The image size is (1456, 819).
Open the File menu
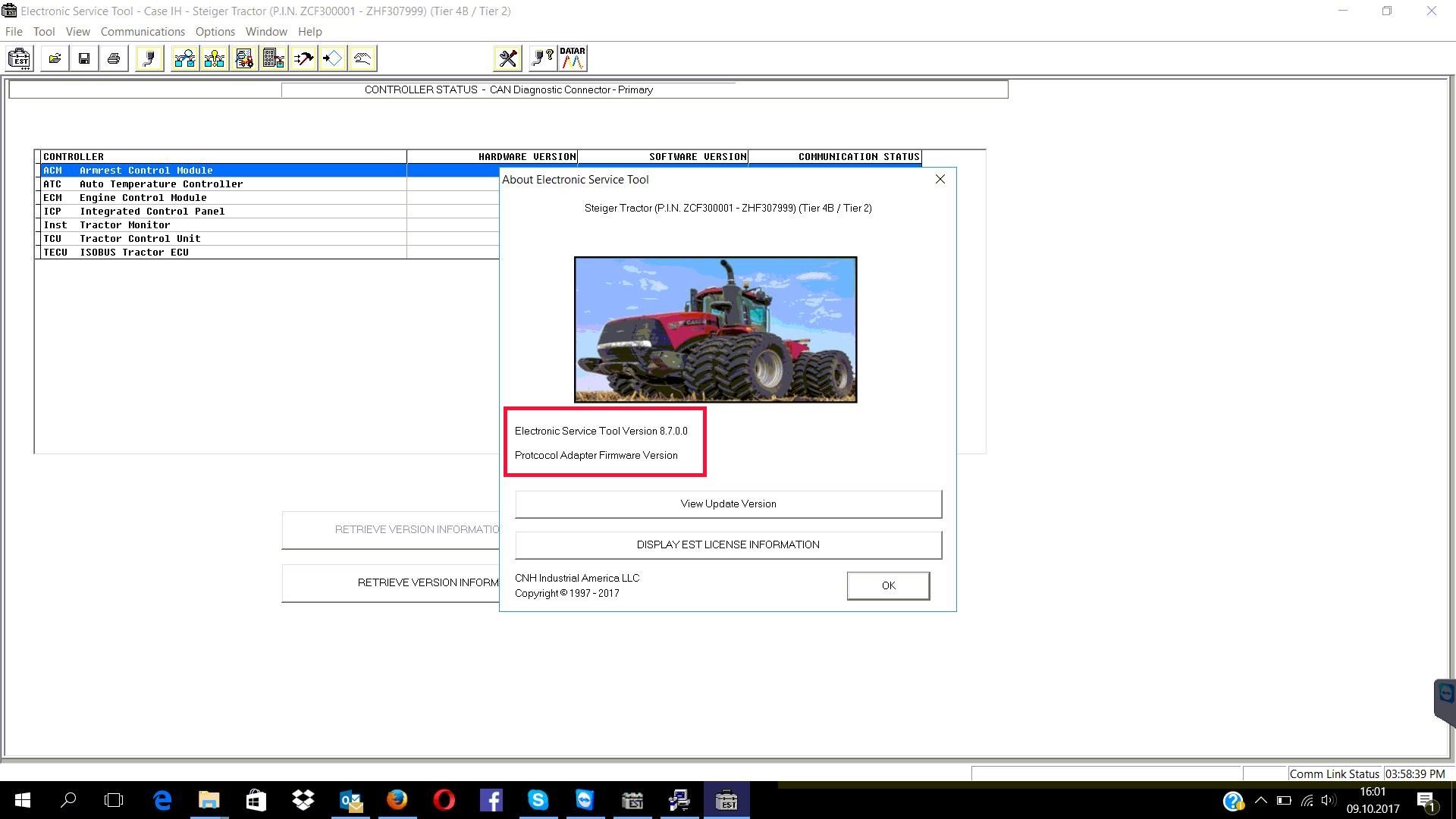click(14, 32)
